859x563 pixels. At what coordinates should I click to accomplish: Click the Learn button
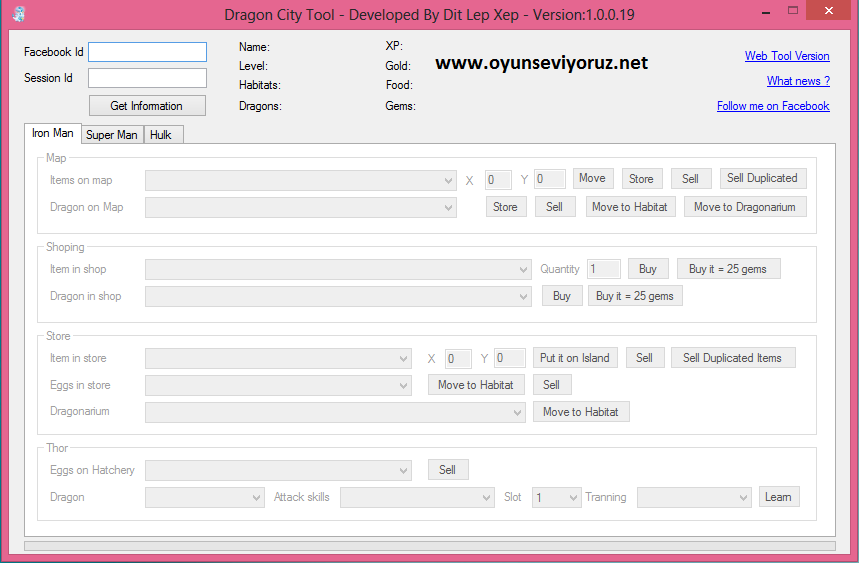click(x=779, y=497)
